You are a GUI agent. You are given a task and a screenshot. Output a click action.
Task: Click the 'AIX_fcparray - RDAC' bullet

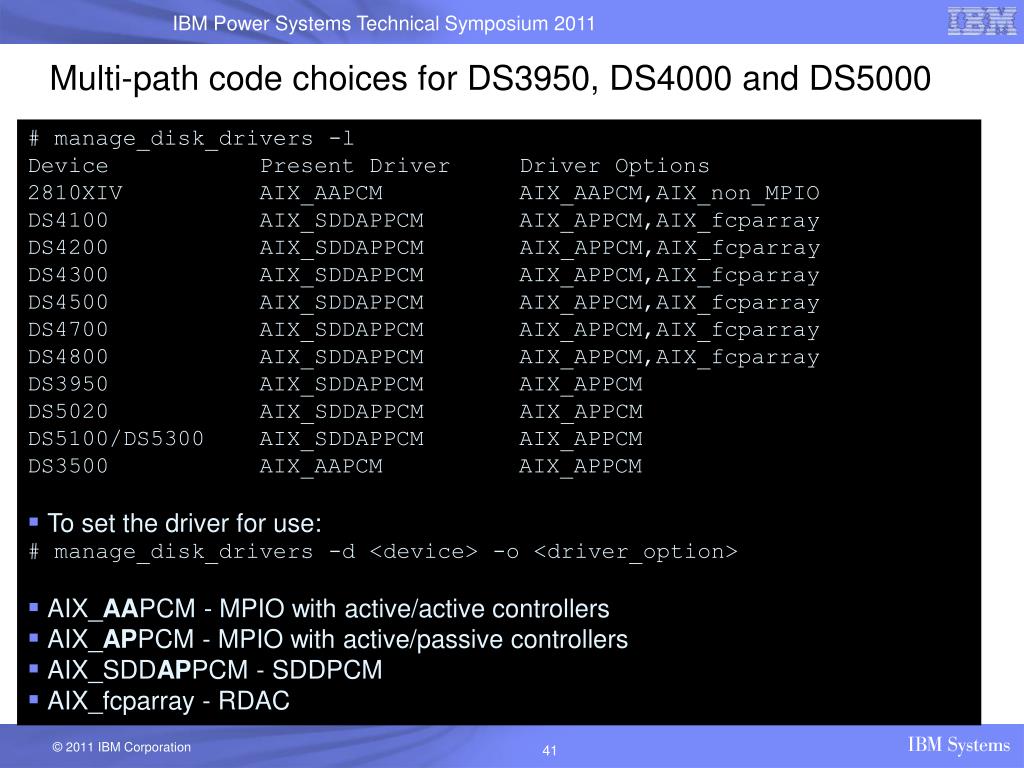(168, 701)
